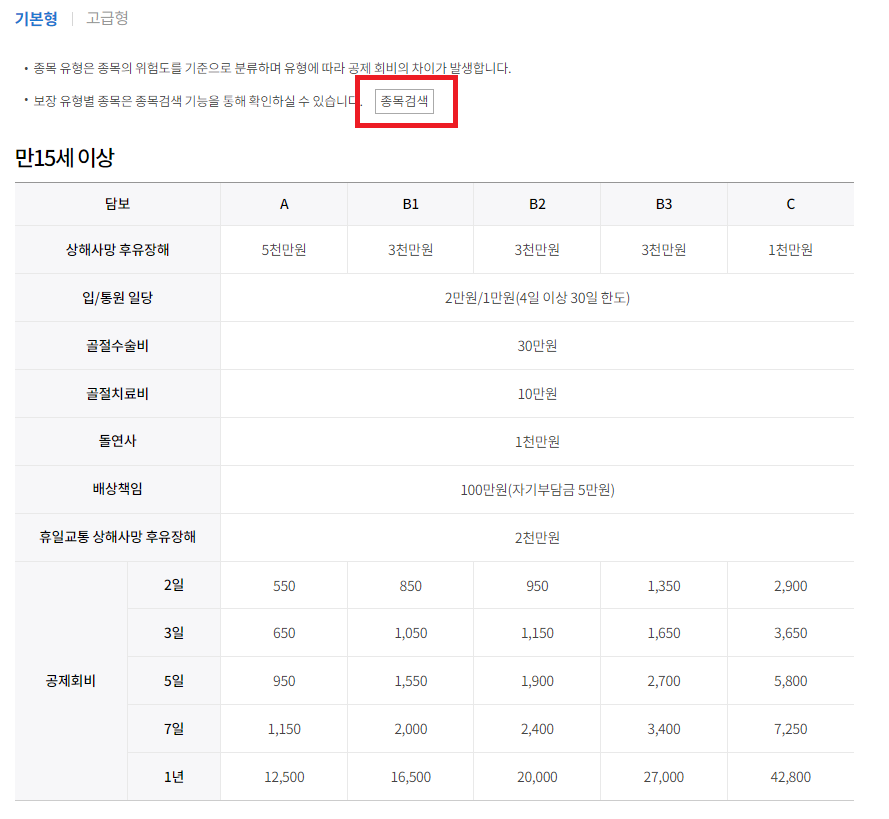
Task: Click the 7,250 fee cell
Action: (790, 729)
